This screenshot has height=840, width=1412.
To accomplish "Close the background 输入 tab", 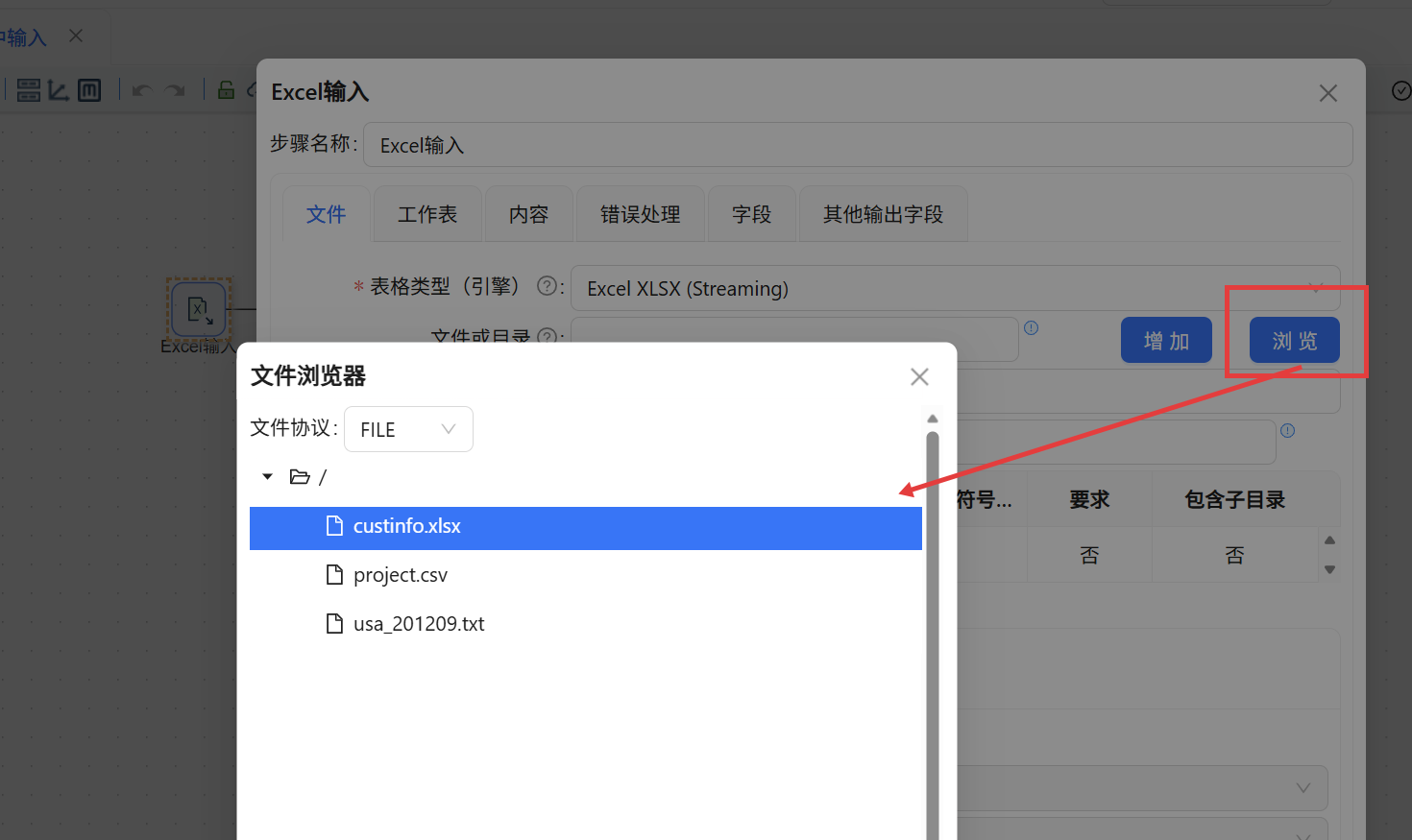I will click(76, 36).
